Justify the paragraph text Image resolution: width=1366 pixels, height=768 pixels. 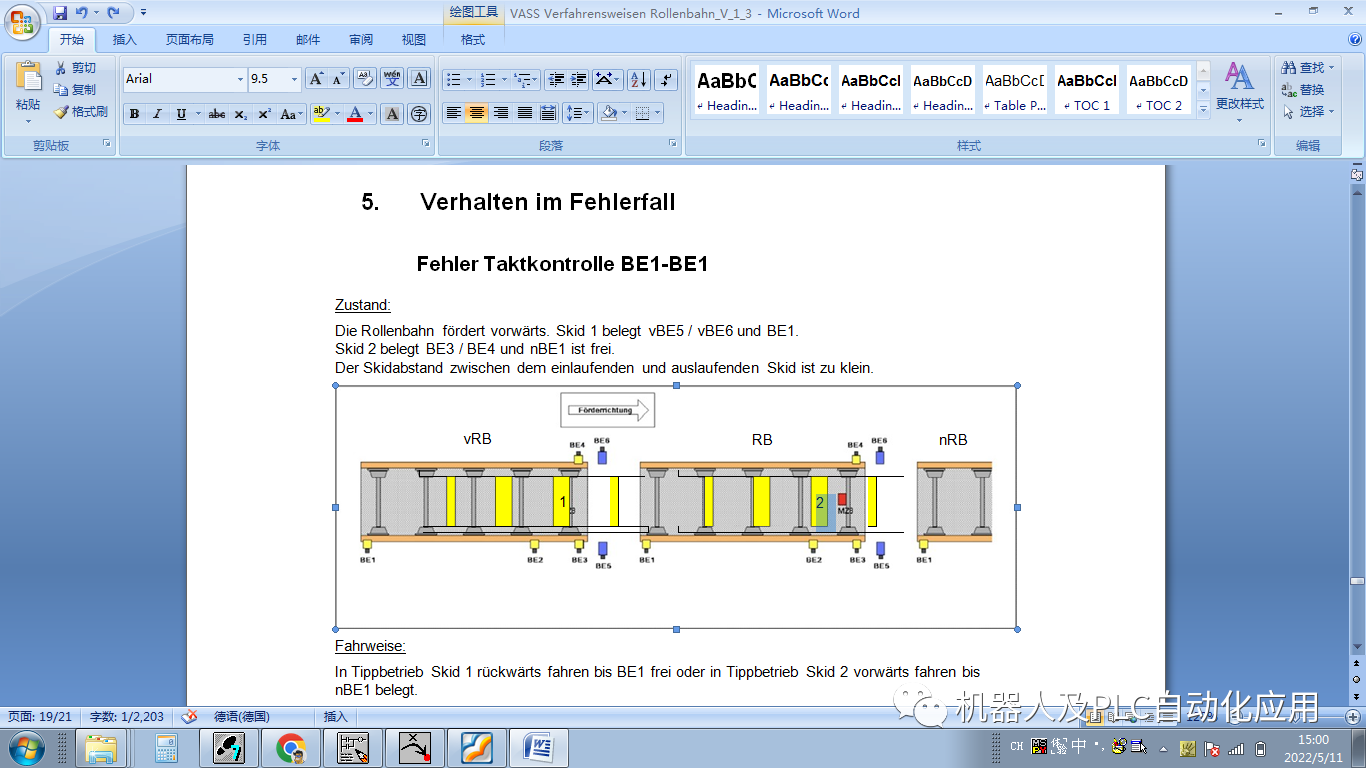click(524, 113)
